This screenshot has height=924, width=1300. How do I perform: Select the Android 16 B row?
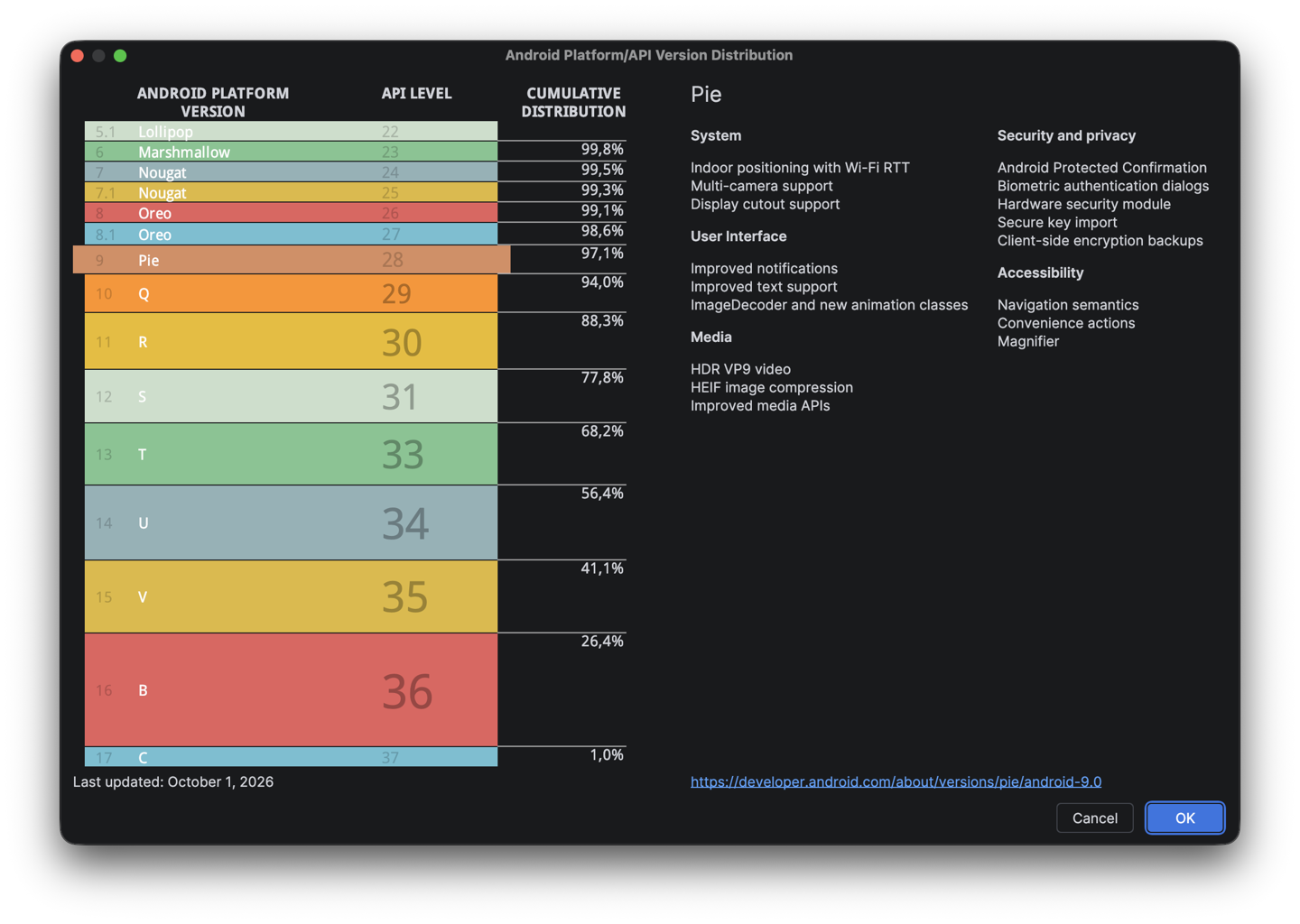pyautogui.click(x=291, y=689)
